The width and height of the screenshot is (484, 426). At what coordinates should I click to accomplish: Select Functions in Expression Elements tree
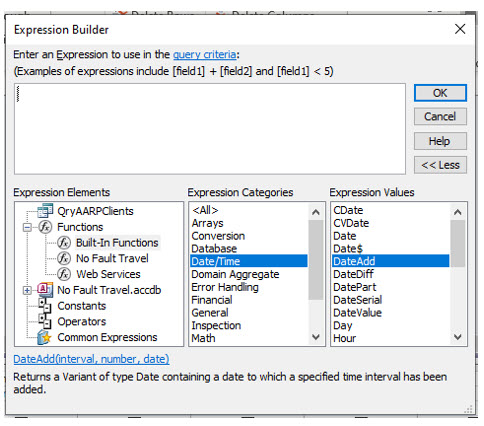80,227
